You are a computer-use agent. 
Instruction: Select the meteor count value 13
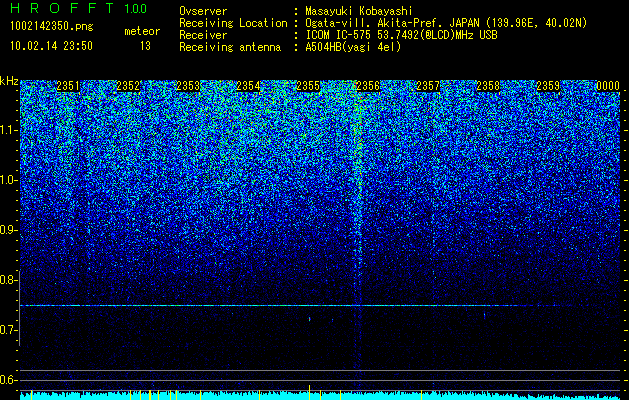145,46
